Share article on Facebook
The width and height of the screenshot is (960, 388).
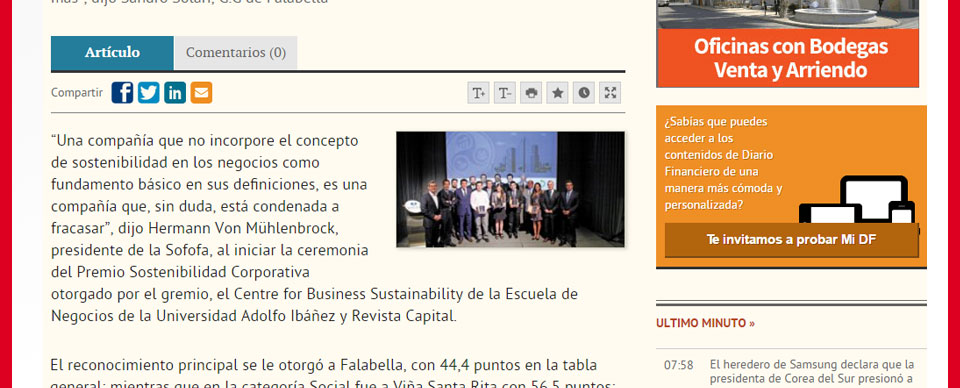click(122, 92)
